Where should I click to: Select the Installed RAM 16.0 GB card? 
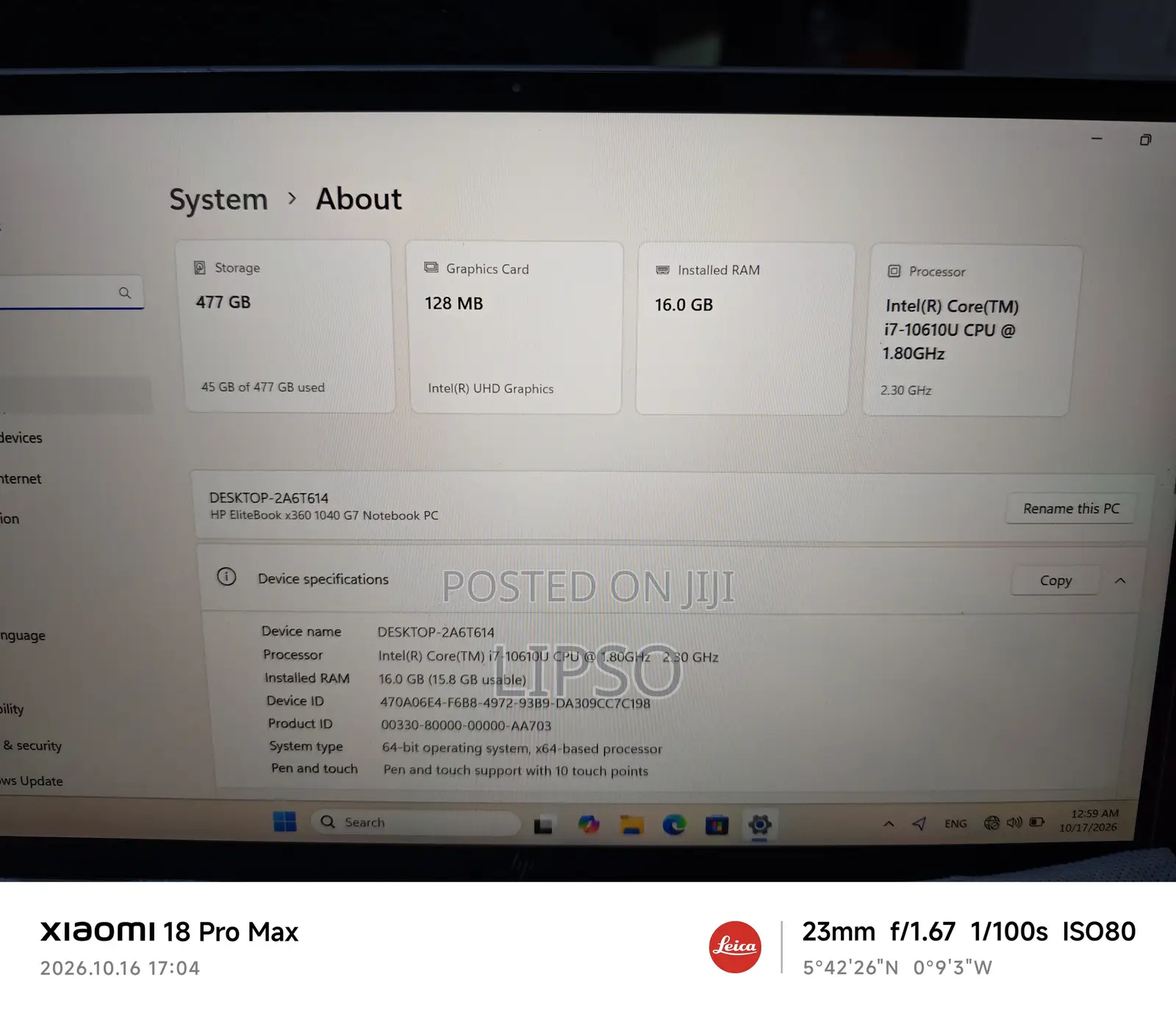pos(744,329)
